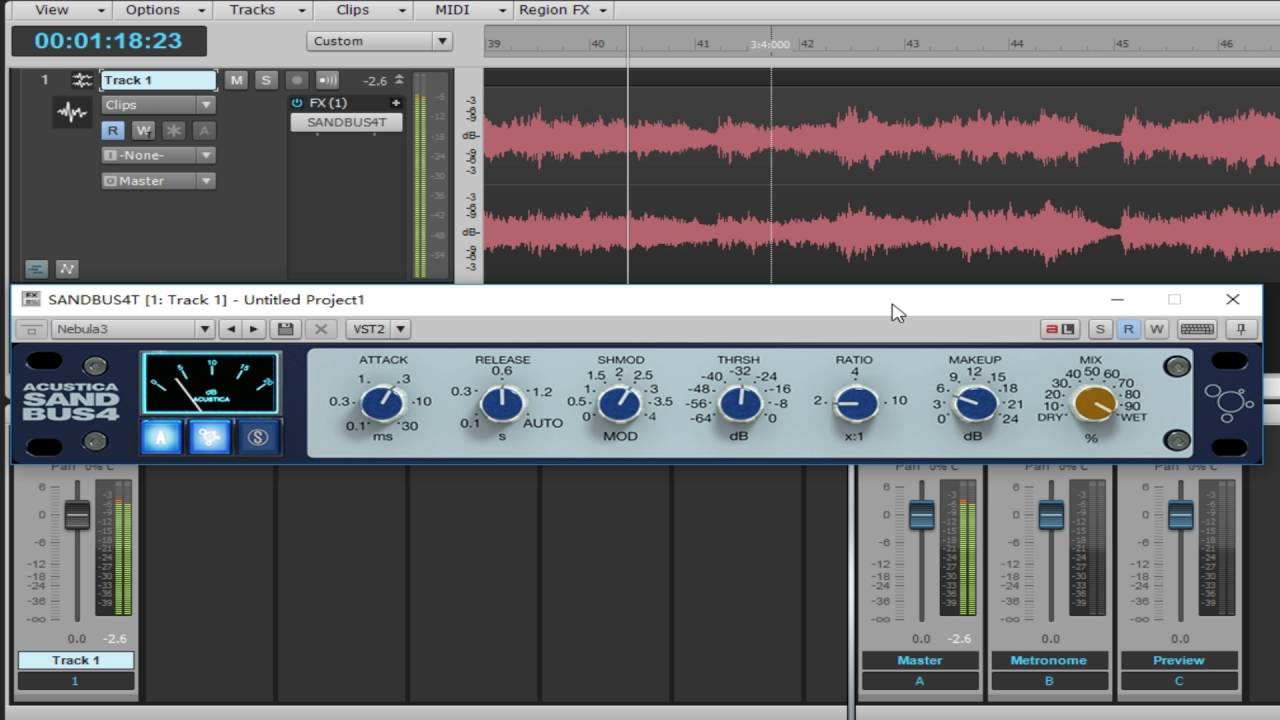Click the Track 1 freeze snowflake icon
The image size is (1280, 720).
[x=174, y=130]
